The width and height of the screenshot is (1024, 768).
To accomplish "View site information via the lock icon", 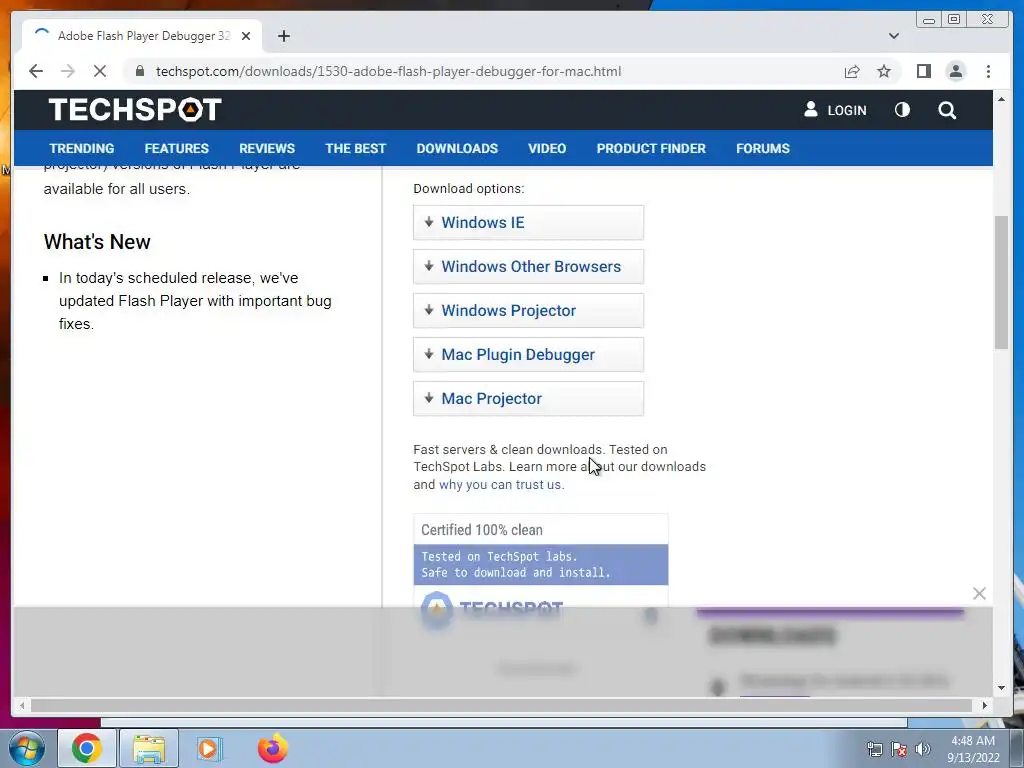I will pyautogui.click(x=140, y=71).
